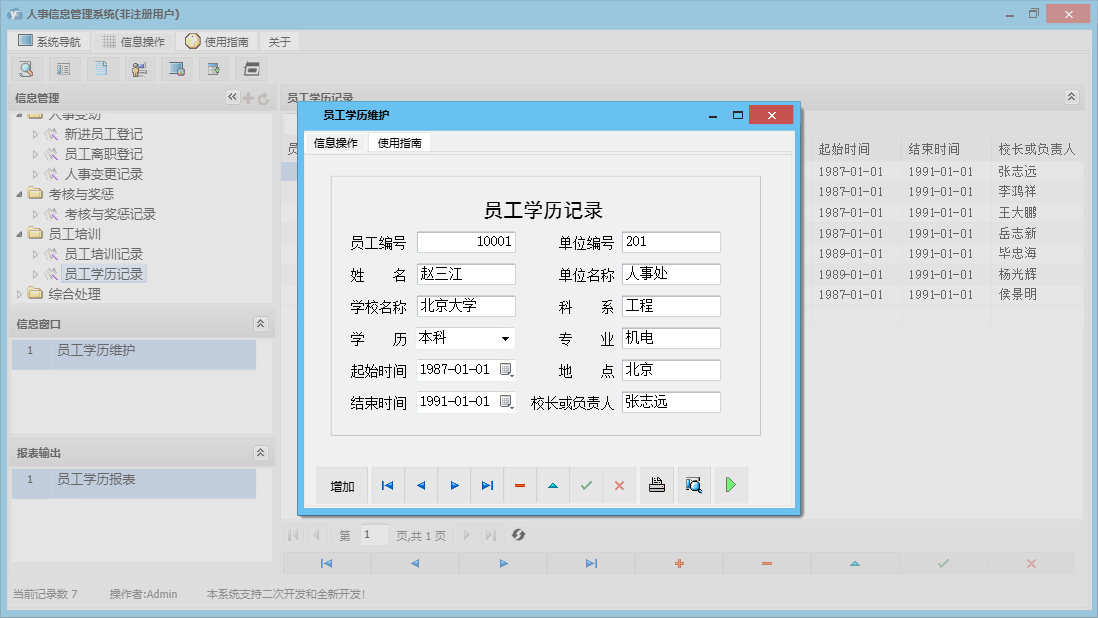
Task: Click the 姓名 input field showing 赵三江
Action: (x=466, y=274)
